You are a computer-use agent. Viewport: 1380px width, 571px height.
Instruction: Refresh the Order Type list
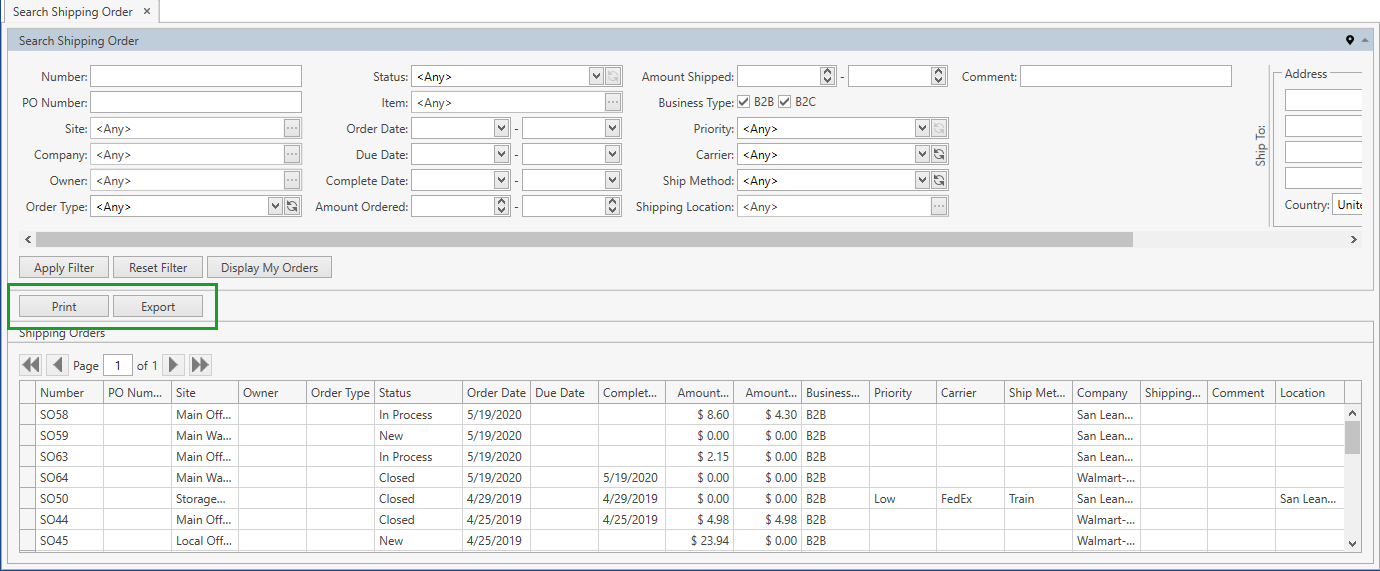coord(292,207)
